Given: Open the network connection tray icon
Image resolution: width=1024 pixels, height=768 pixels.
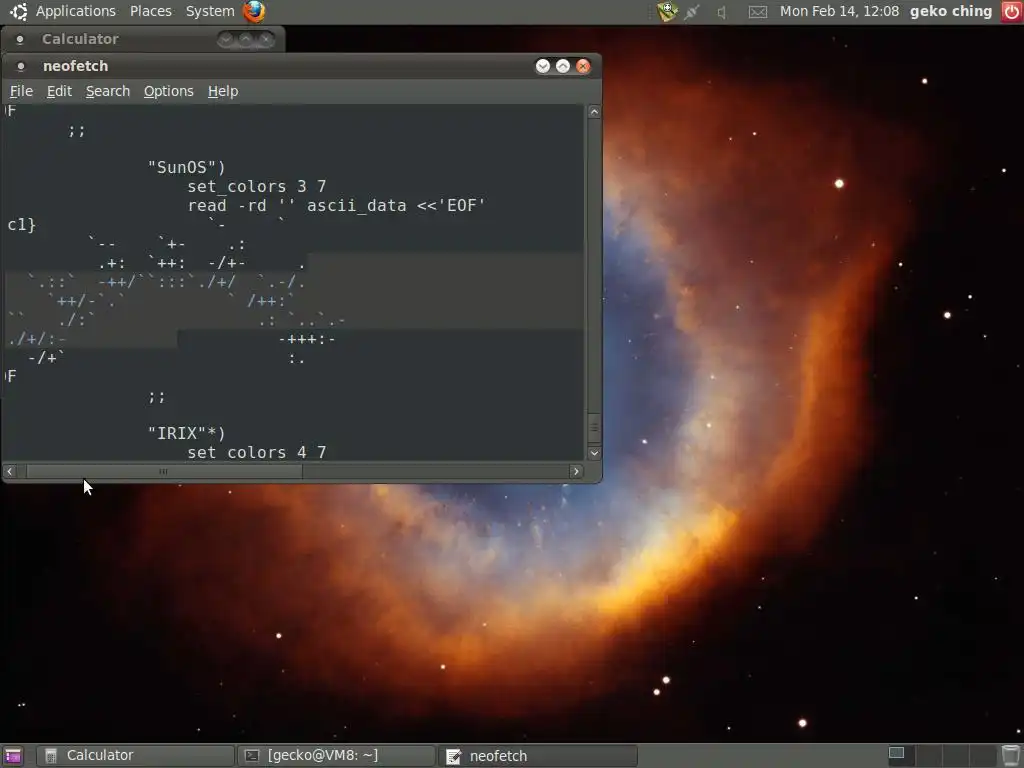Looking at the screenshot, I should point(692,12).
